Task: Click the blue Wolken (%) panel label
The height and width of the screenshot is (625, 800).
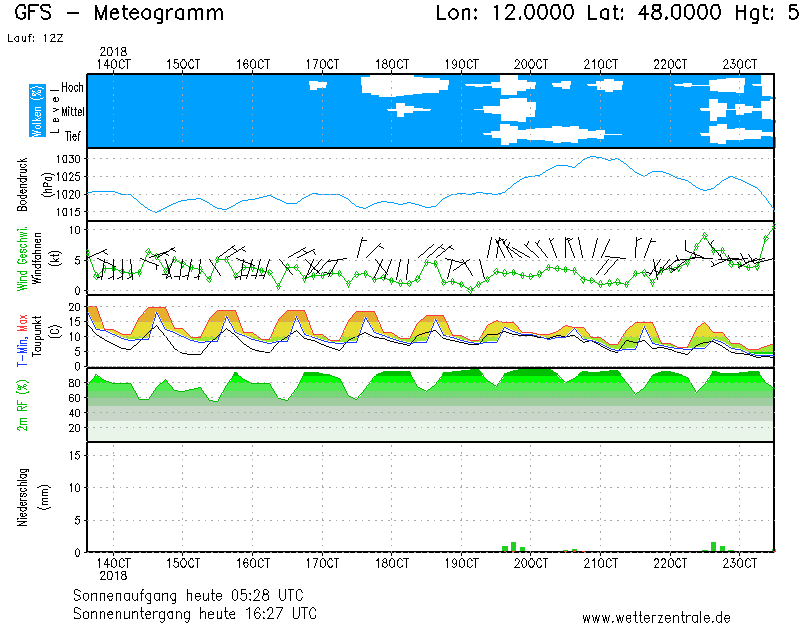Action: (x=37, y=111)
